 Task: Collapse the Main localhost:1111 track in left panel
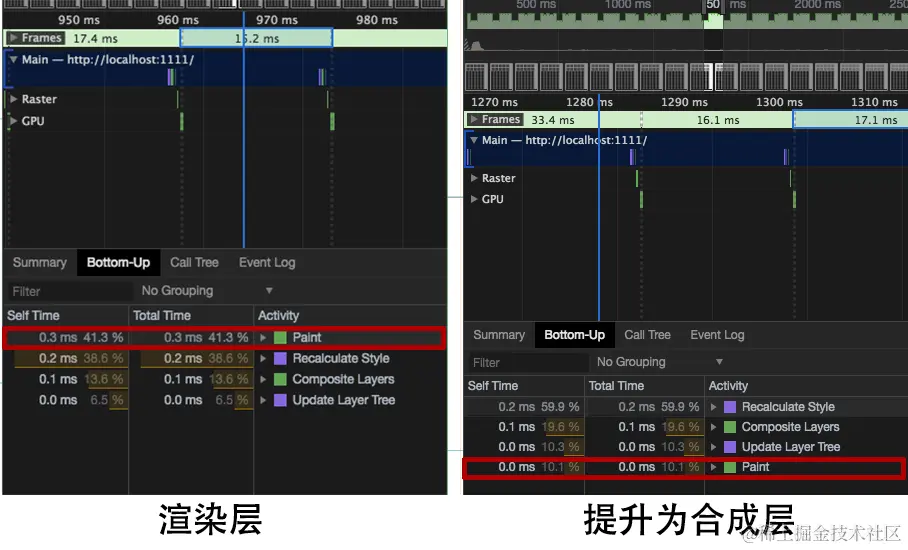[13, 60]
